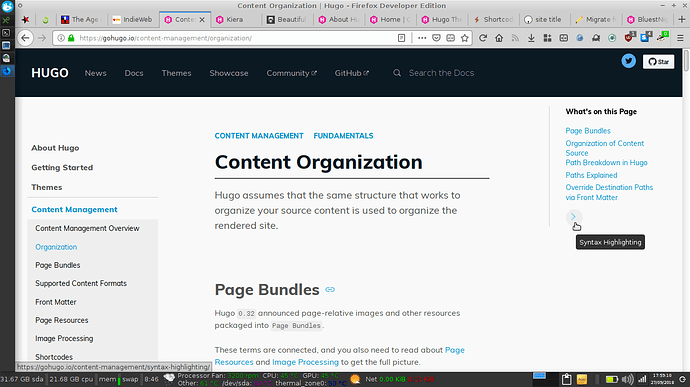Copy the Page Bundles heading anchor link icon
The image size is (690, 387).
330,290
